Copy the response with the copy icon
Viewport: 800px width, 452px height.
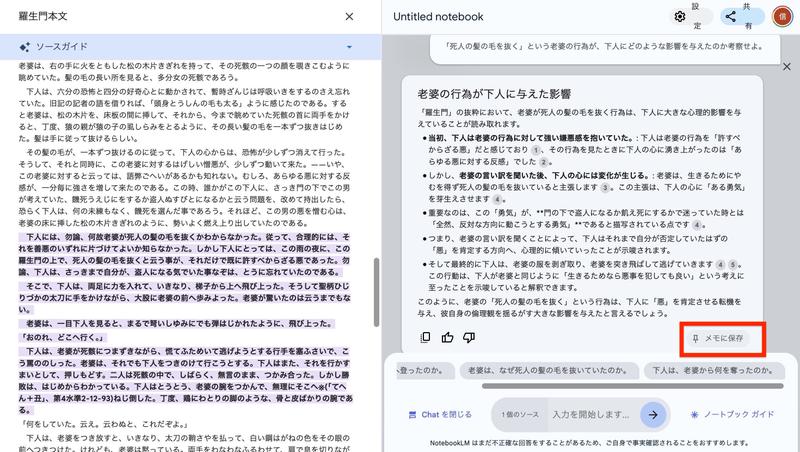pos(426,337)
